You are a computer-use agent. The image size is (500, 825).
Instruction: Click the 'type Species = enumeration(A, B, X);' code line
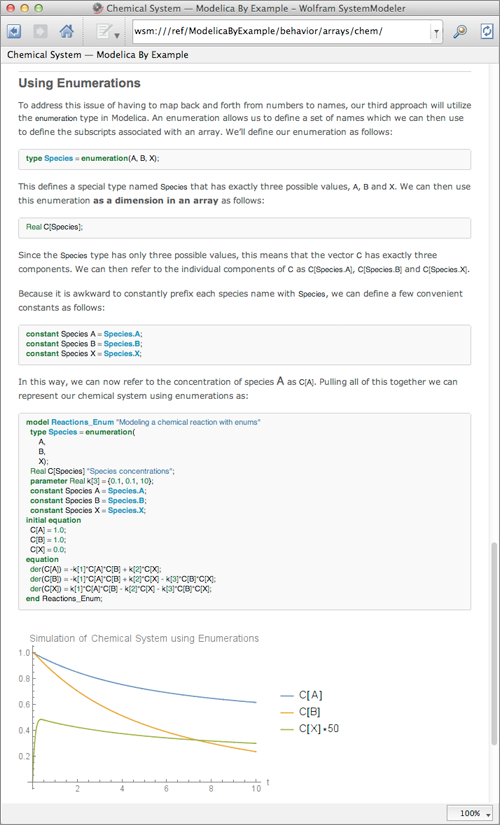click(93, 158)
